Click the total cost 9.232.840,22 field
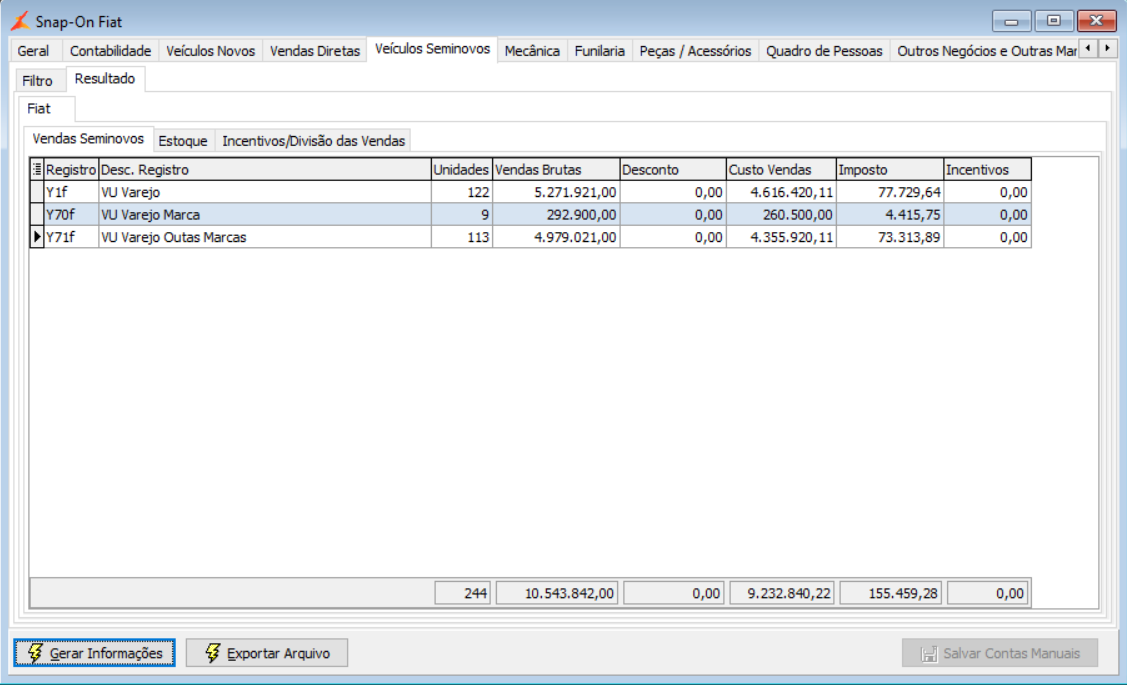Image resolution: width=1127 pixels, height=685 pixels. 781,593
